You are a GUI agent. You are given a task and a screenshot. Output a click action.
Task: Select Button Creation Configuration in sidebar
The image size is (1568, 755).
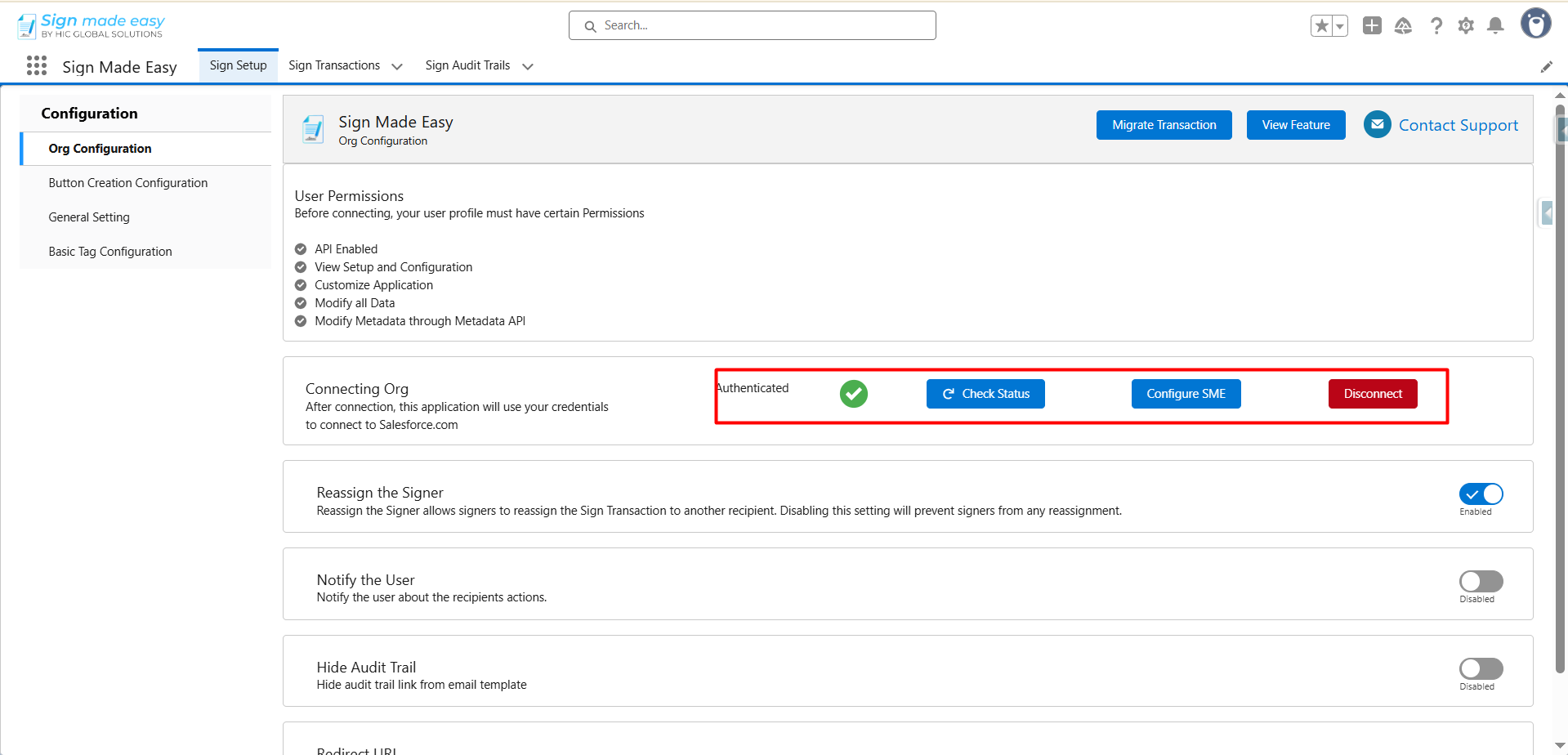tap(128, 183)
